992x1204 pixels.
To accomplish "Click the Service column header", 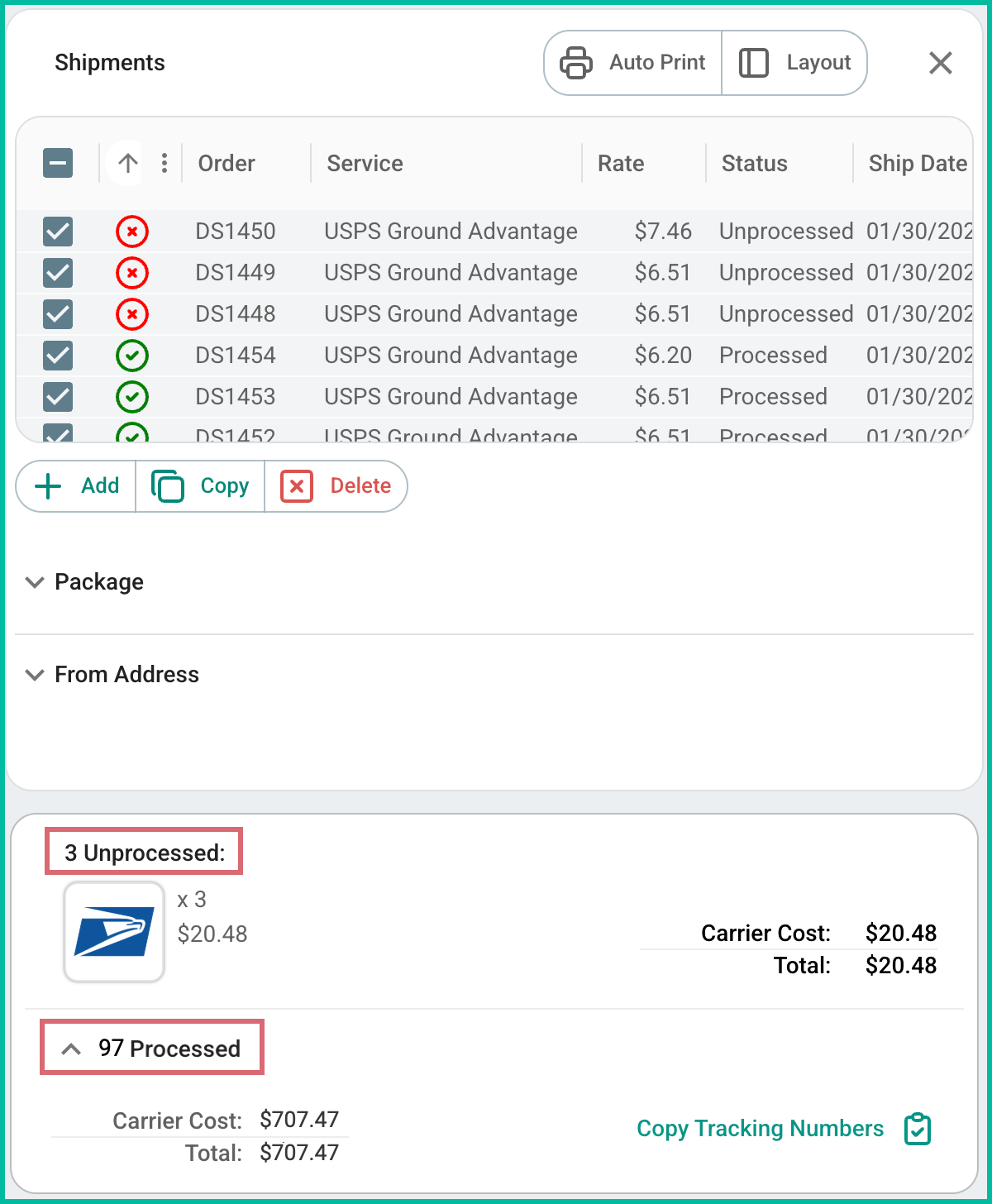I will click(x=365, y=163).
